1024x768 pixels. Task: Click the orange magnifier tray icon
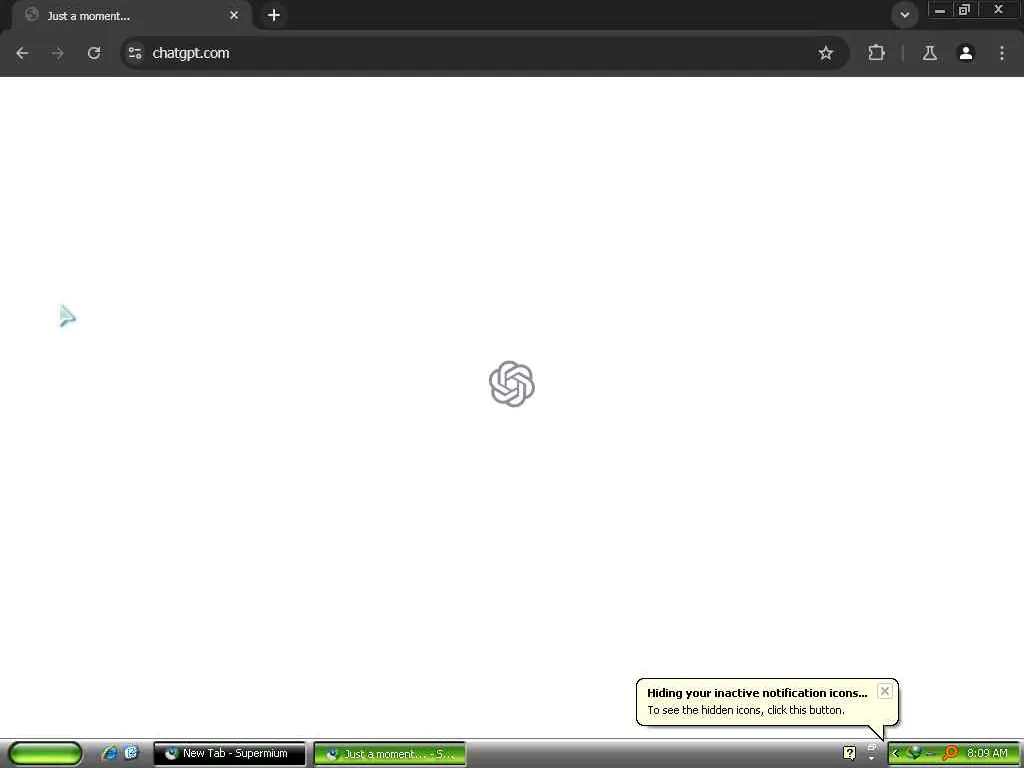(950, 753)
